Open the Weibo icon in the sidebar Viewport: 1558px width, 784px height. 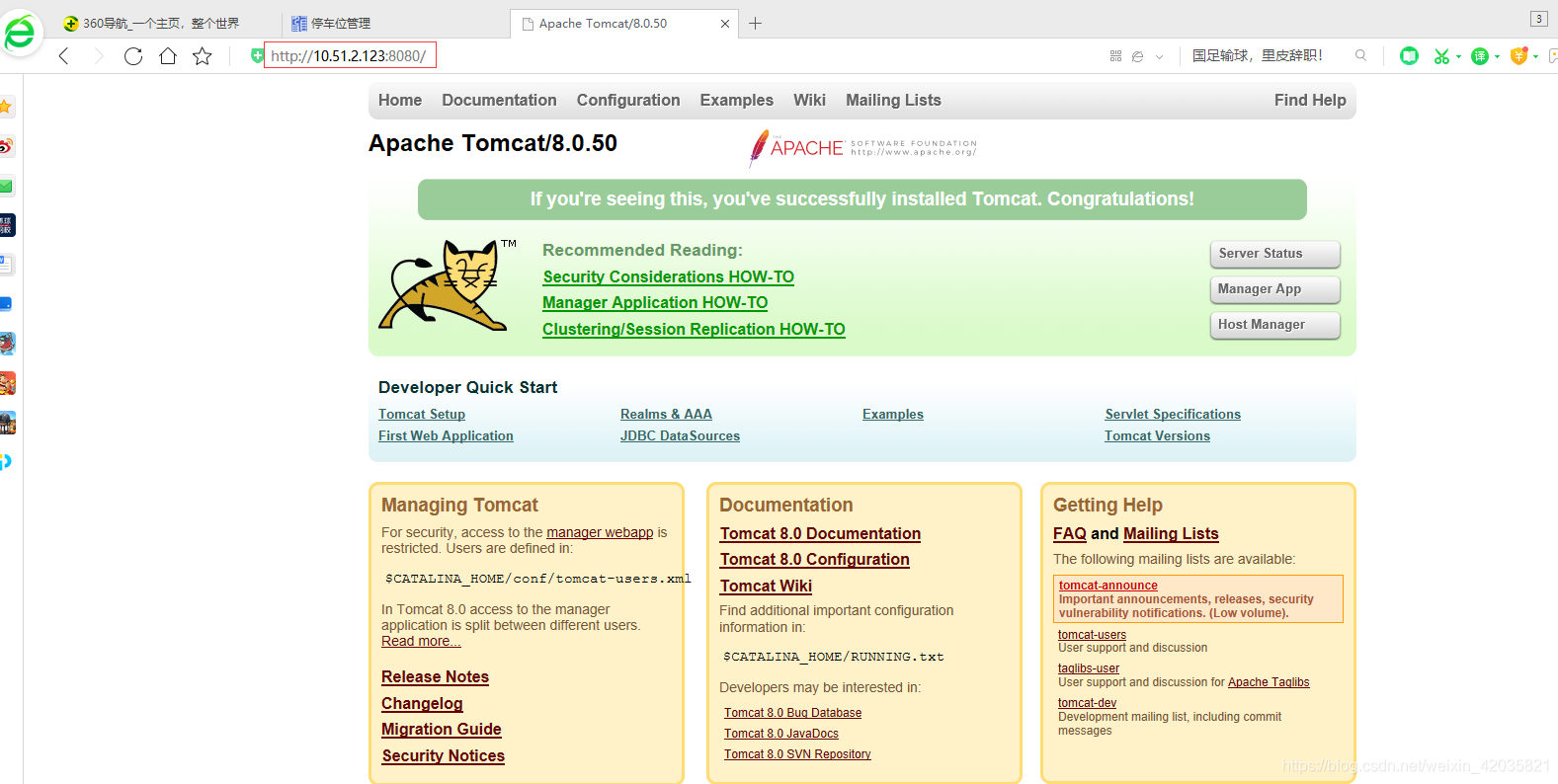(x=6, y=146)
